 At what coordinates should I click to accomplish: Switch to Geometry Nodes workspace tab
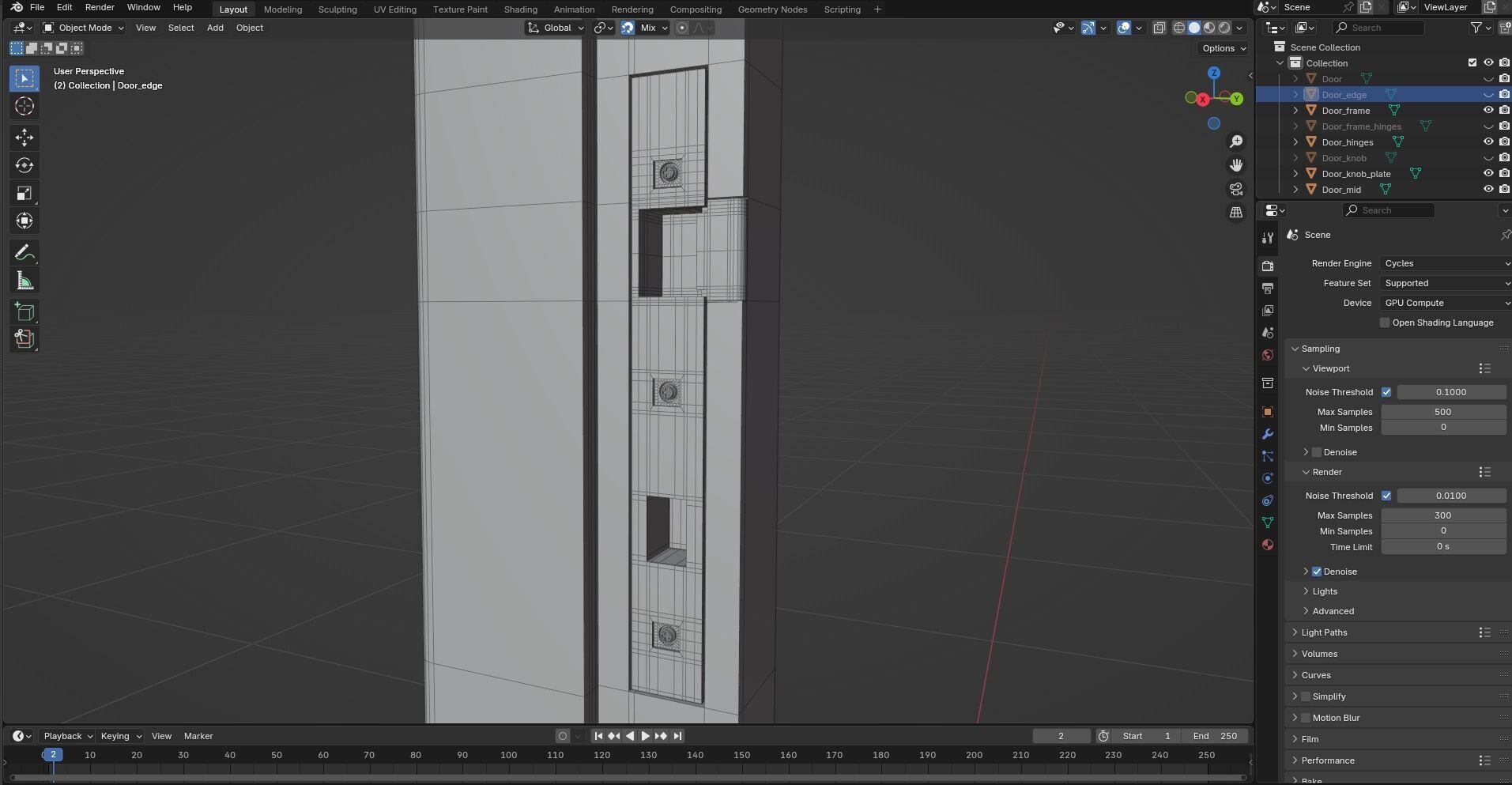(x=772, y=9)
